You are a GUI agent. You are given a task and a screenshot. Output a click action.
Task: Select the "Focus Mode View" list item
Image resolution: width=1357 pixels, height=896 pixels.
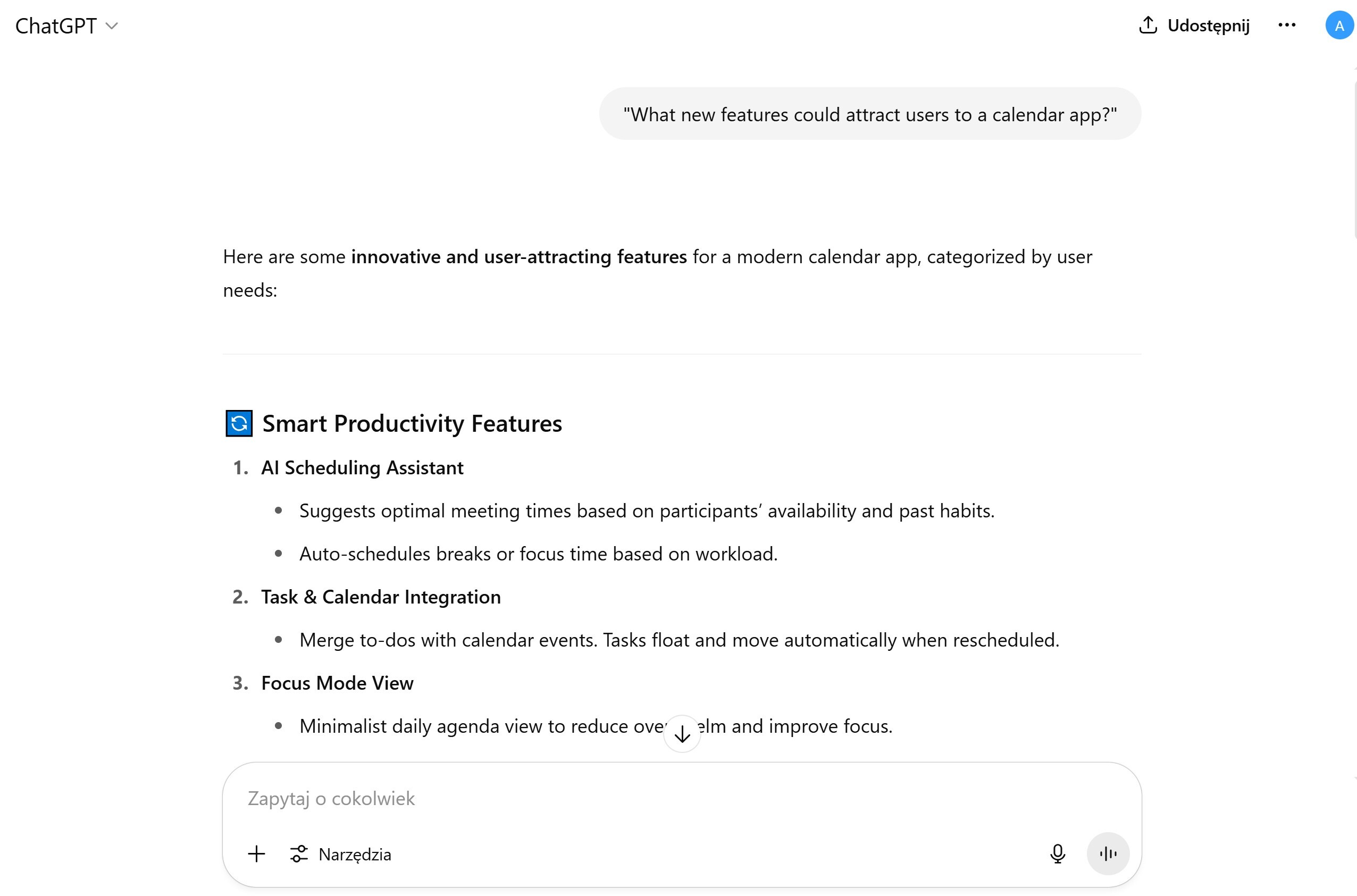click(x=337, y=683)
